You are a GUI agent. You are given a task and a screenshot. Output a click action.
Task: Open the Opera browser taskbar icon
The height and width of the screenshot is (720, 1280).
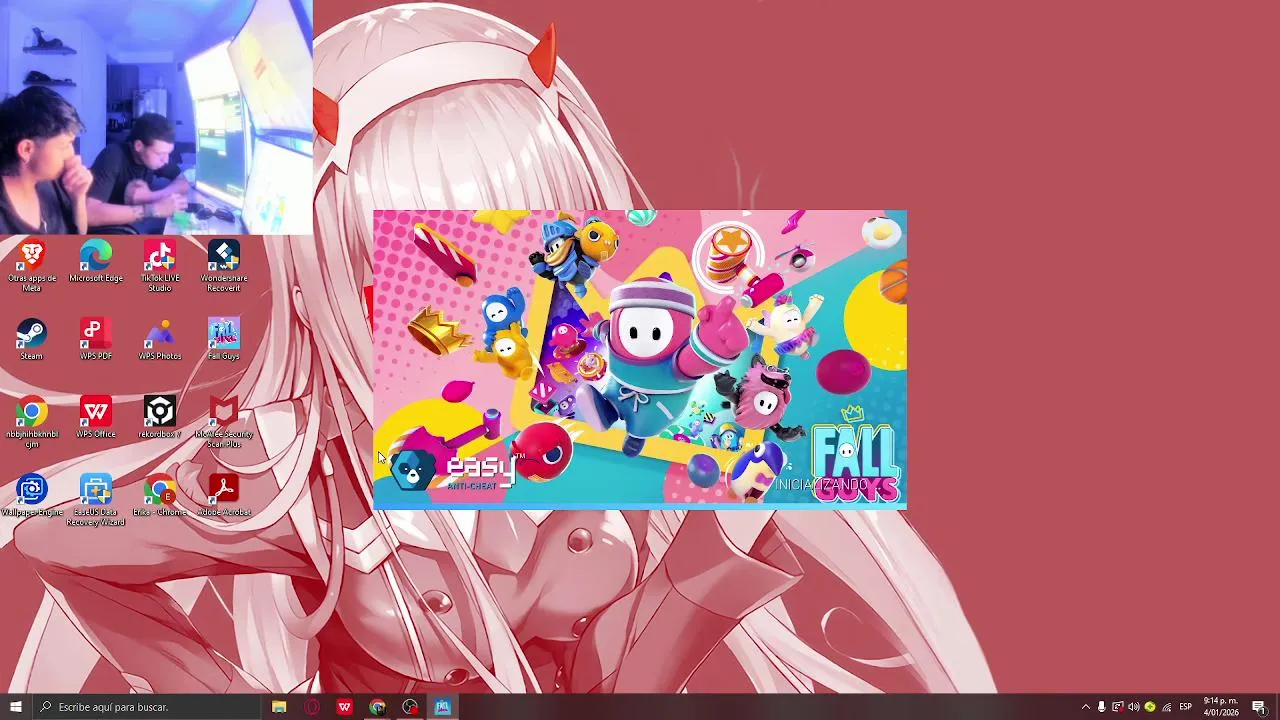(x=312, y=707)
